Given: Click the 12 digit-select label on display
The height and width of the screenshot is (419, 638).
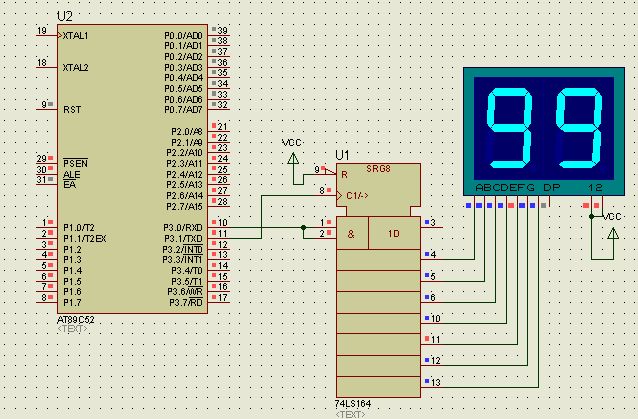Looking at the screenshot, I should 595,188.
